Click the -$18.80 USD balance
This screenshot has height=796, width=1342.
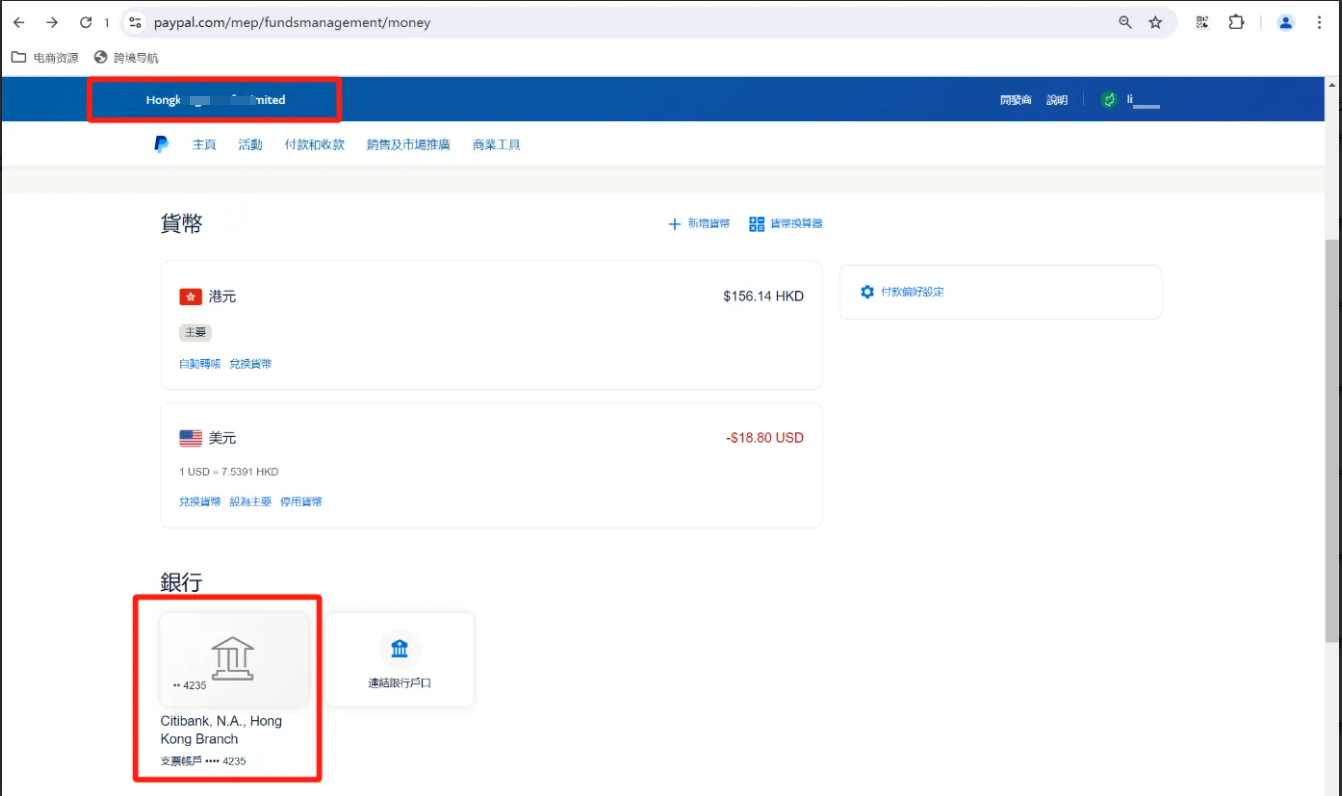(765, 438)
